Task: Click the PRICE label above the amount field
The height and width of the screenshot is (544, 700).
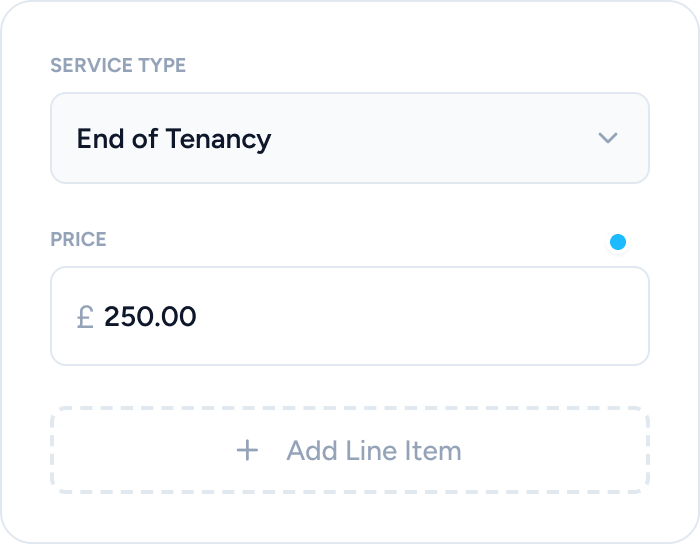Action: 78,240
